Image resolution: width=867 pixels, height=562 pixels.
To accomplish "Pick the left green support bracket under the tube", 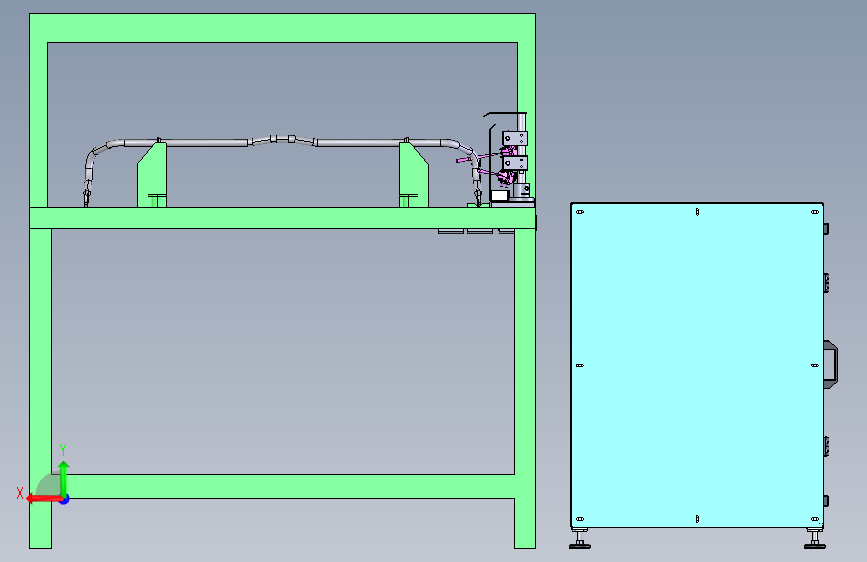I will tap(152, 175).
